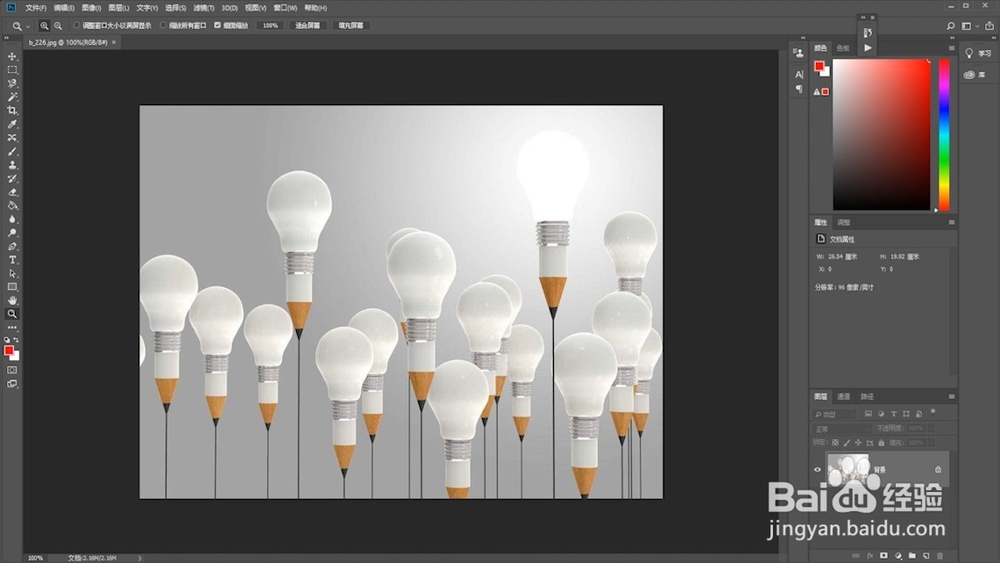
Task: Select the Path Selection tool
Action: point(12,274)
